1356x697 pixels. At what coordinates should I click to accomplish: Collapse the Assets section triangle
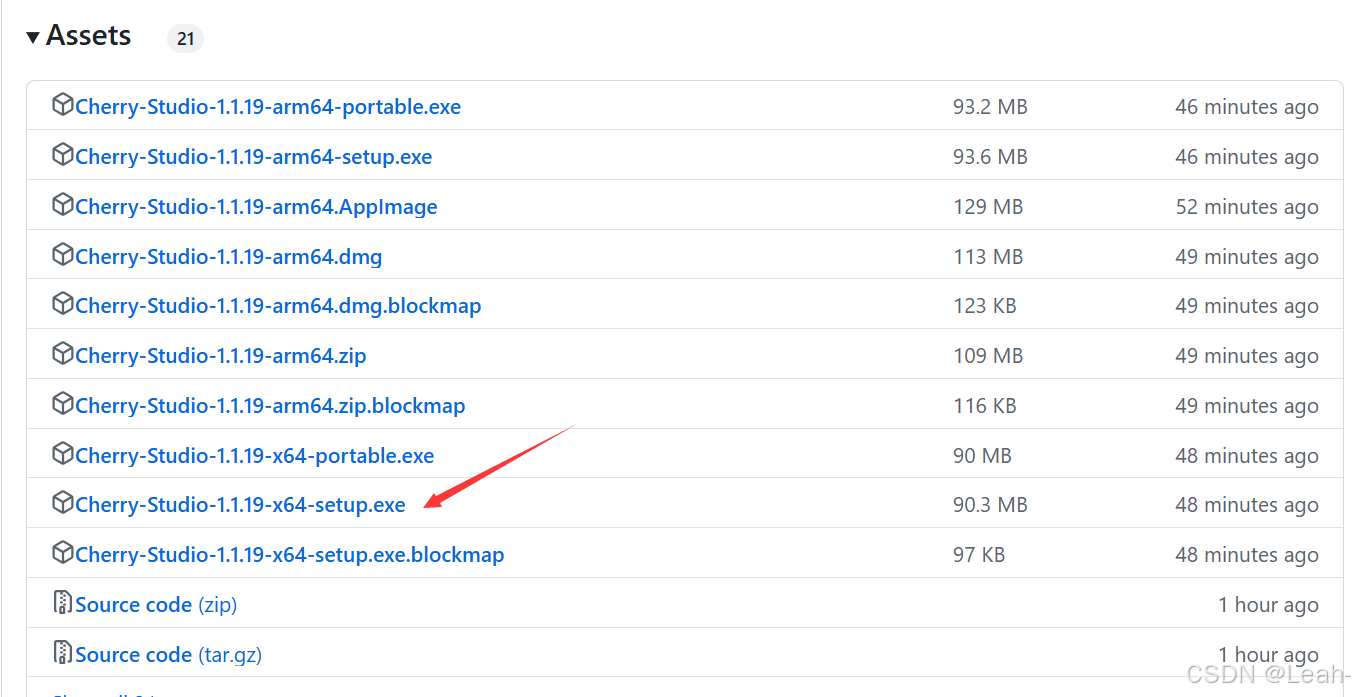[33, 37]
